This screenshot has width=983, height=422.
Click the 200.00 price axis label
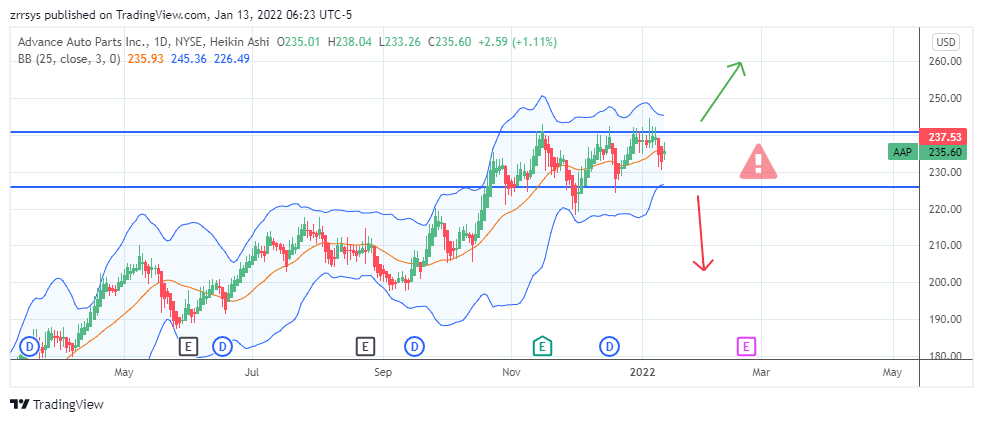click(947, 282)
